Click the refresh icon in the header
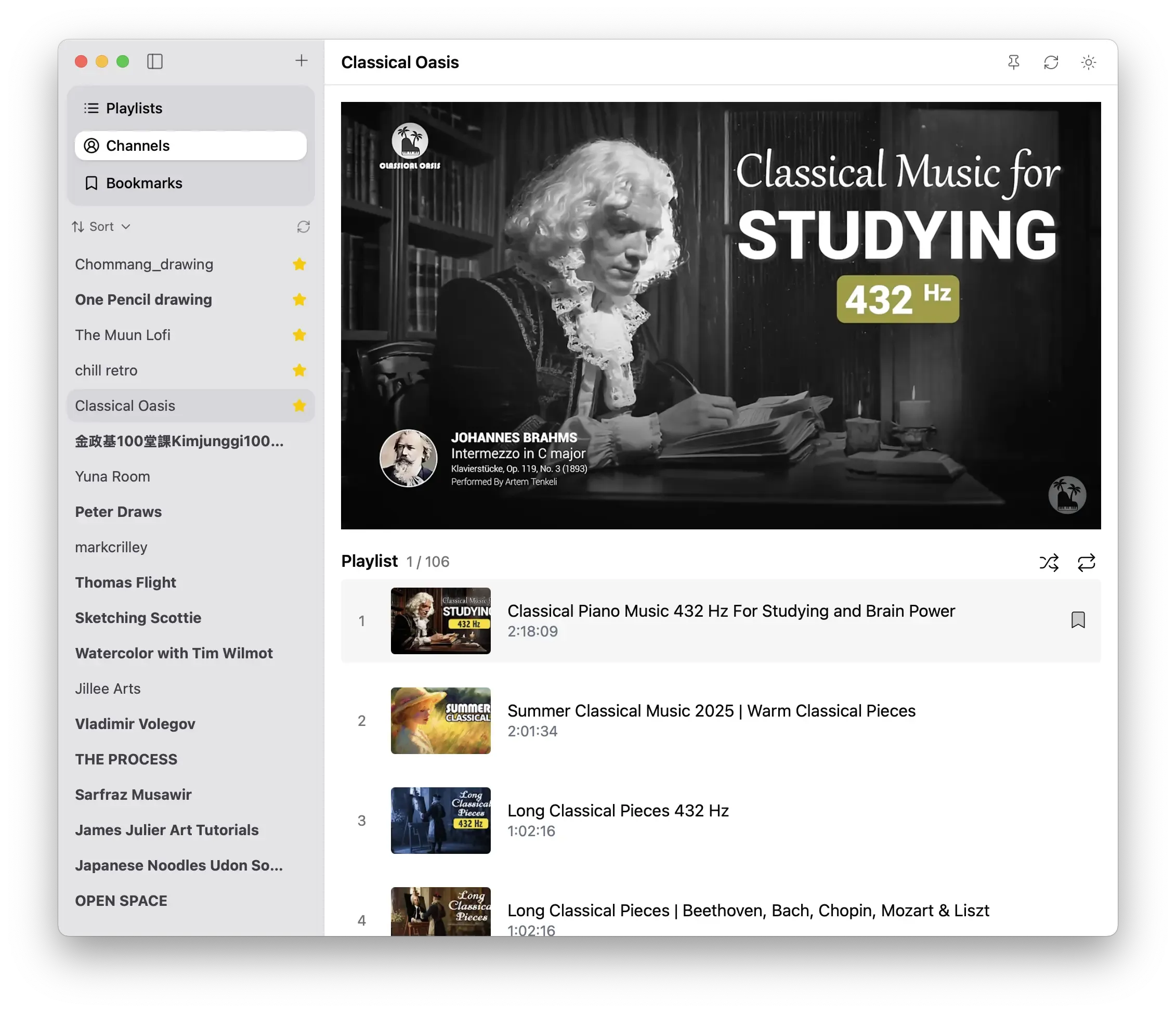The image size is (1176, 1013). point(1051,62)
